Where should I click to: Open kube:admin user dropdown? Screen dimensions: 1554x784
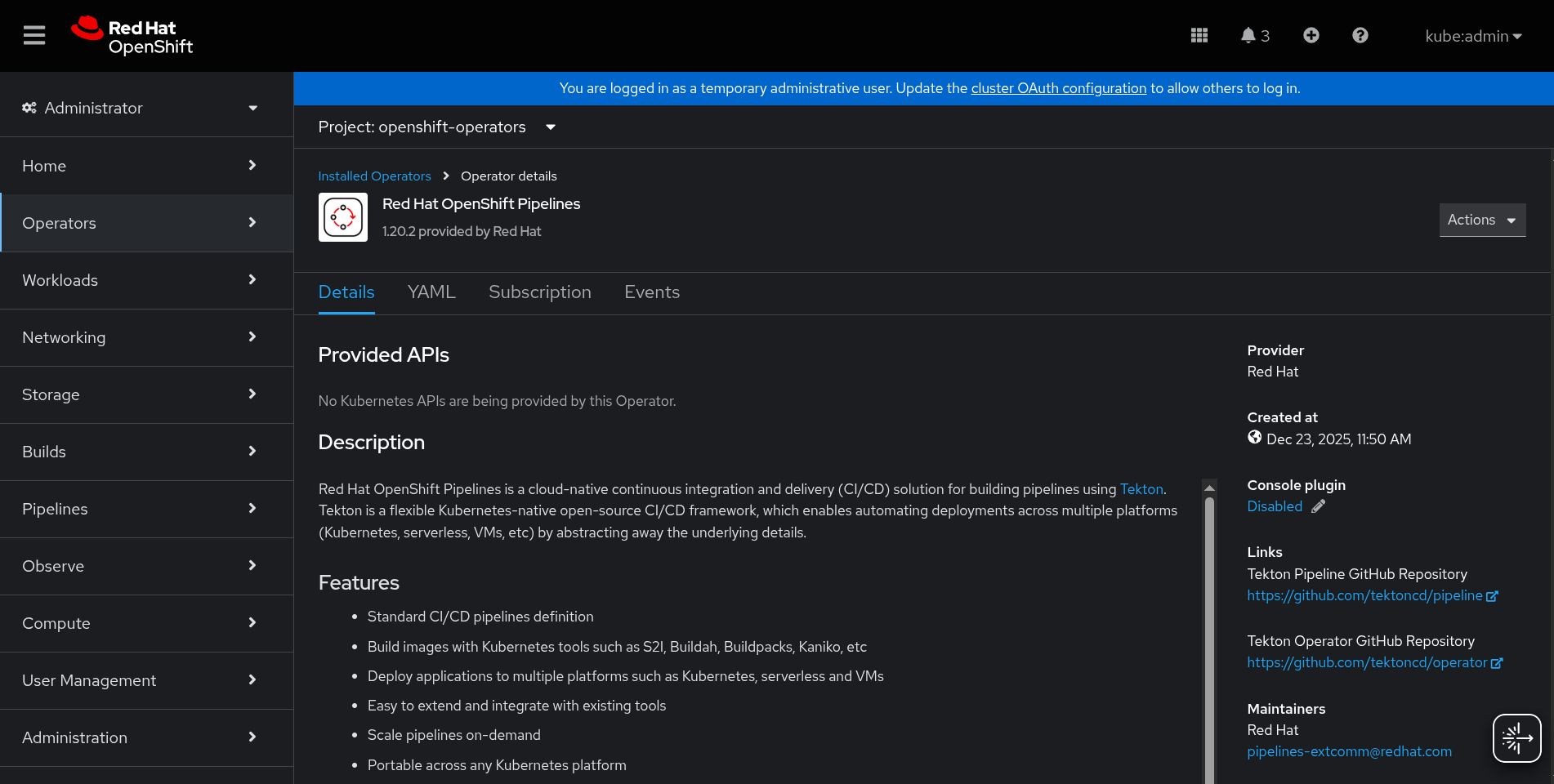pyautogui.click(x=1473, y=36)
